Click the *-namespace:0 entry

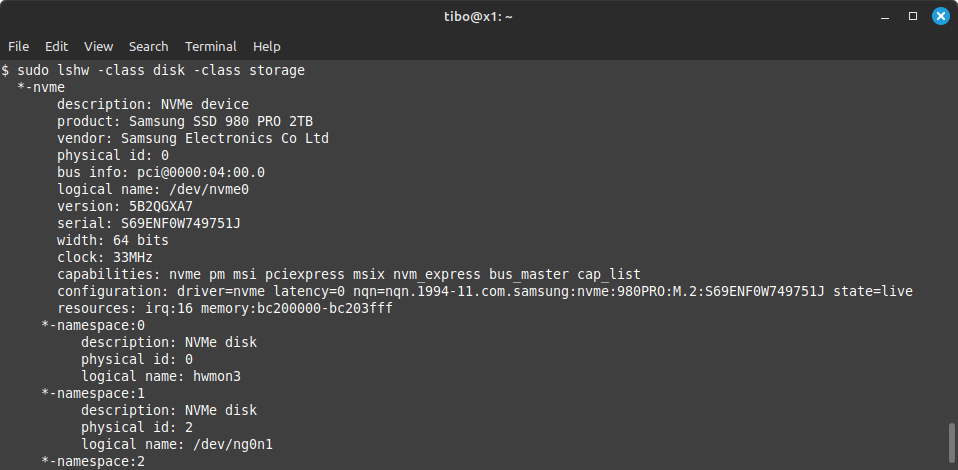pyautogui.click(x=93, y=325)
